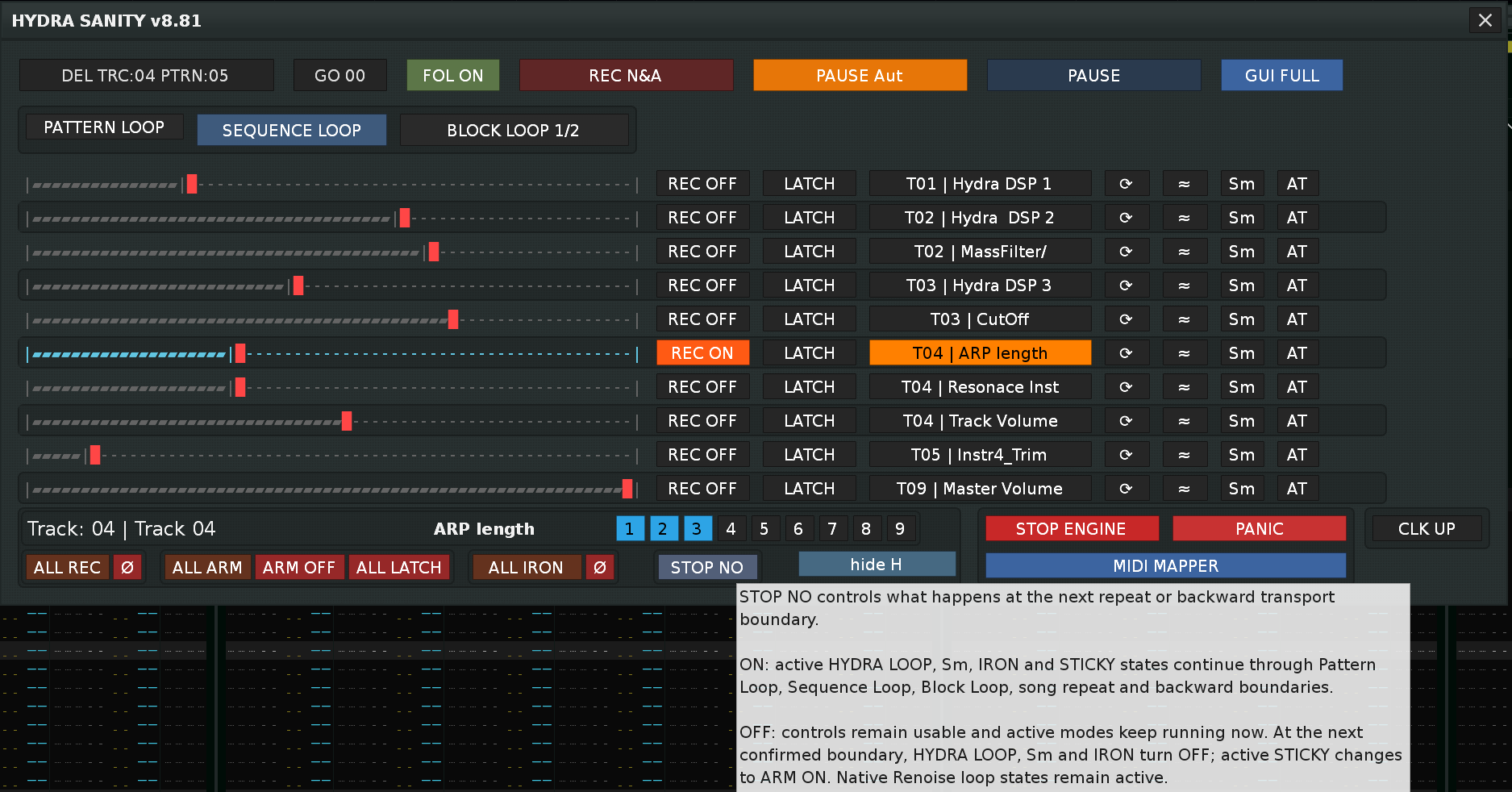Click the ≈ icon on T04 ARP length row
1512x792 pixels.
[1185, 353]
